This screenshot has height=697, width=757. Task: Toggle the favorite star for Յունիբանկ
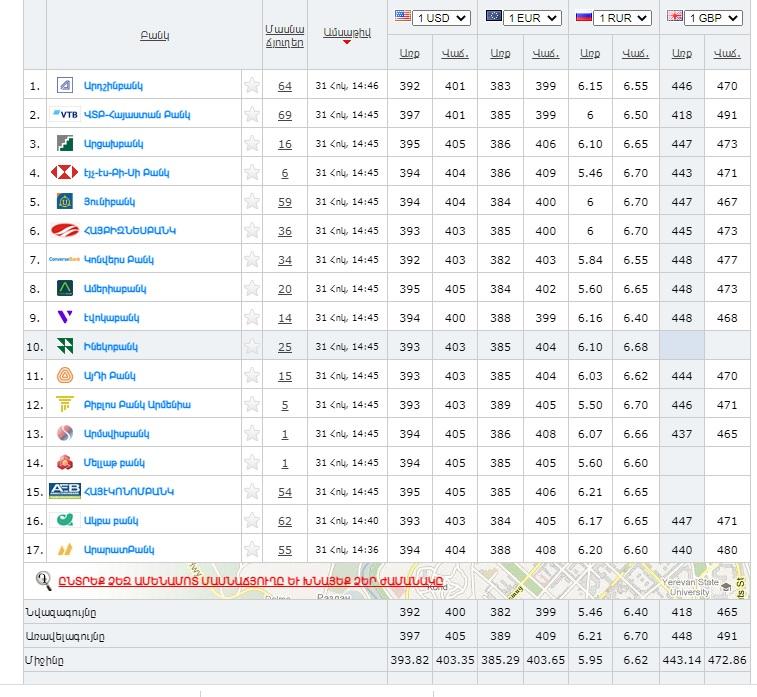pos(252,202)
